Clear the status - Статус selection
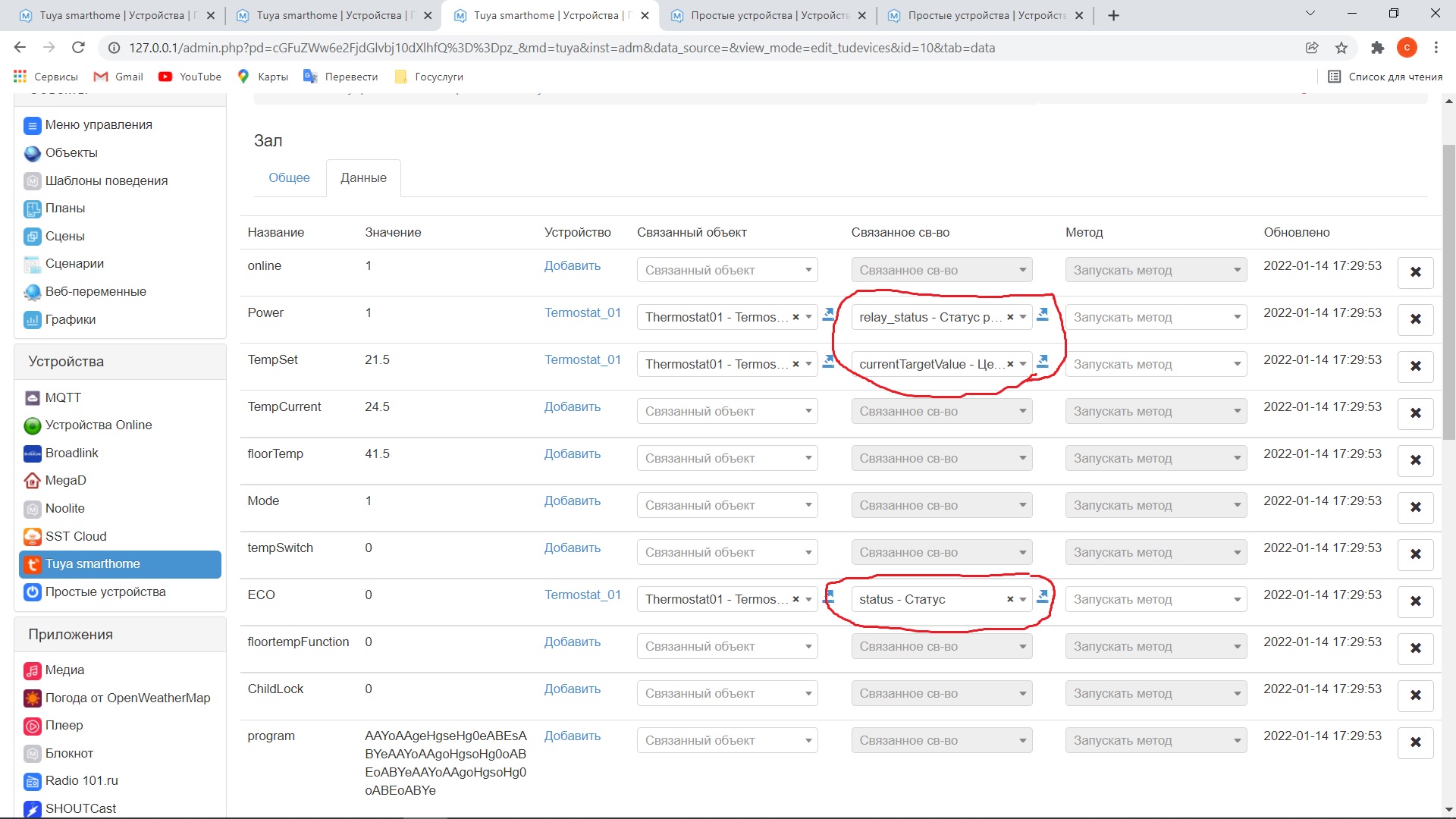 point(1009,599)
